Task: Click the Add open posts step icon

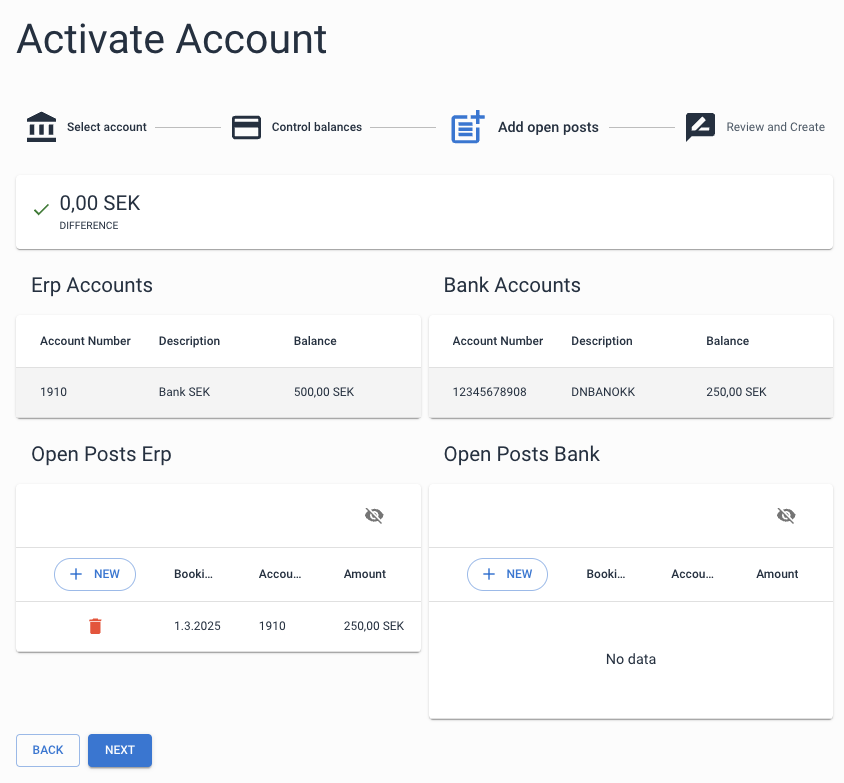Action: (467, 127)
